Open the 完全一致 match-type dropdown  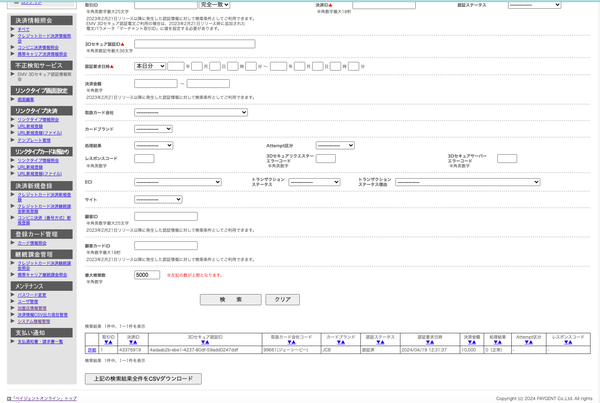[215, 5]
